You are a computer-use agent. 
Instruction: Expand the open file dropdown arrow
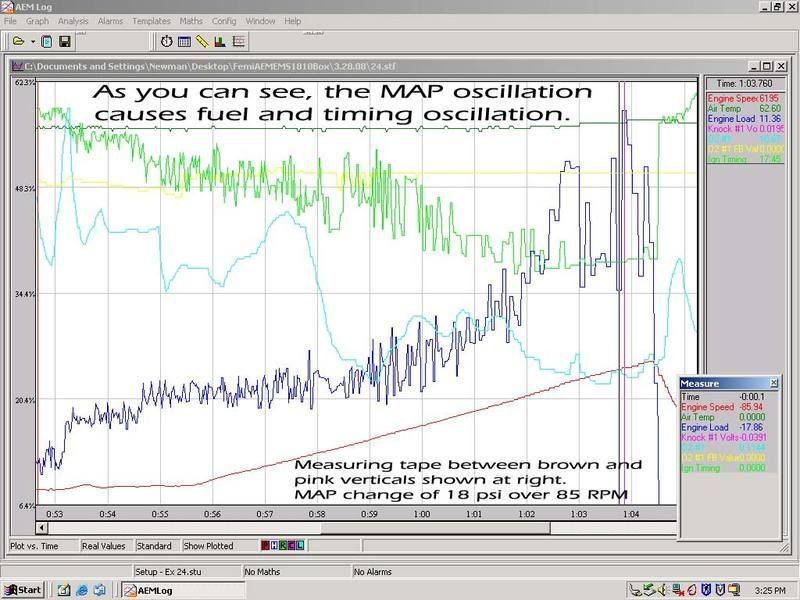click(32, 42)
